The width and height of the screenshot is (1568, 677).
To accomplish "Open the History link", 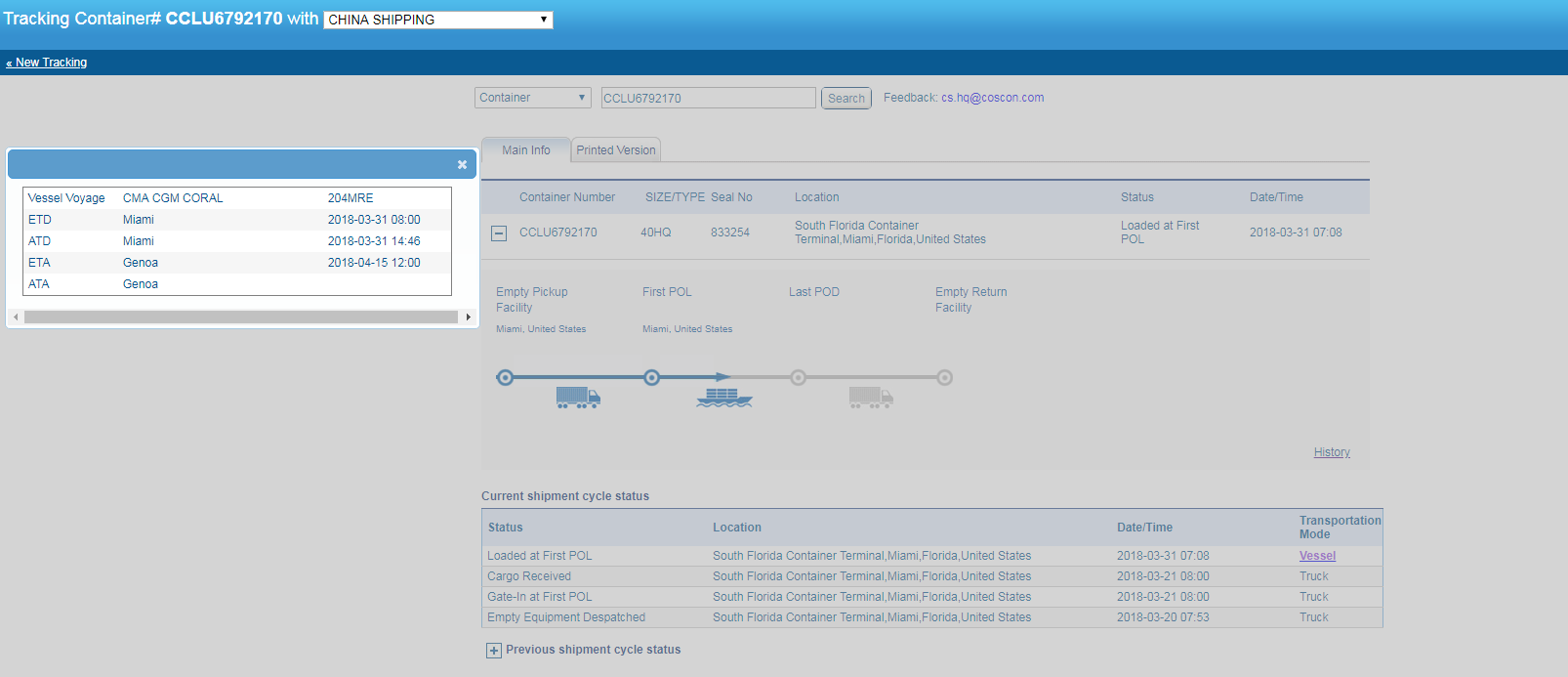I will [x=1332, y=452].
